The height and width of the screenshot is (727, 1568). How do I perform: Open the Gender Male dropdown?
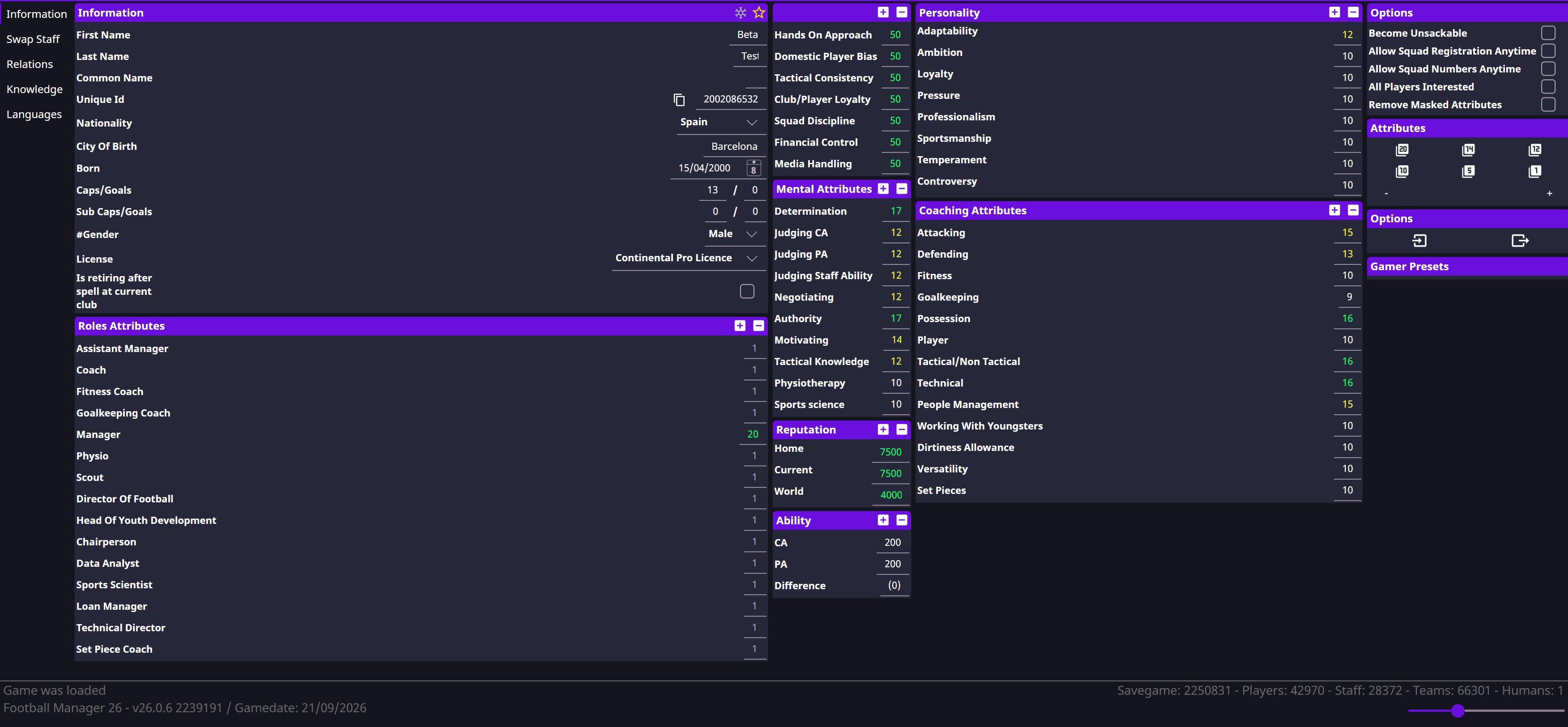(x=752, y=234)
